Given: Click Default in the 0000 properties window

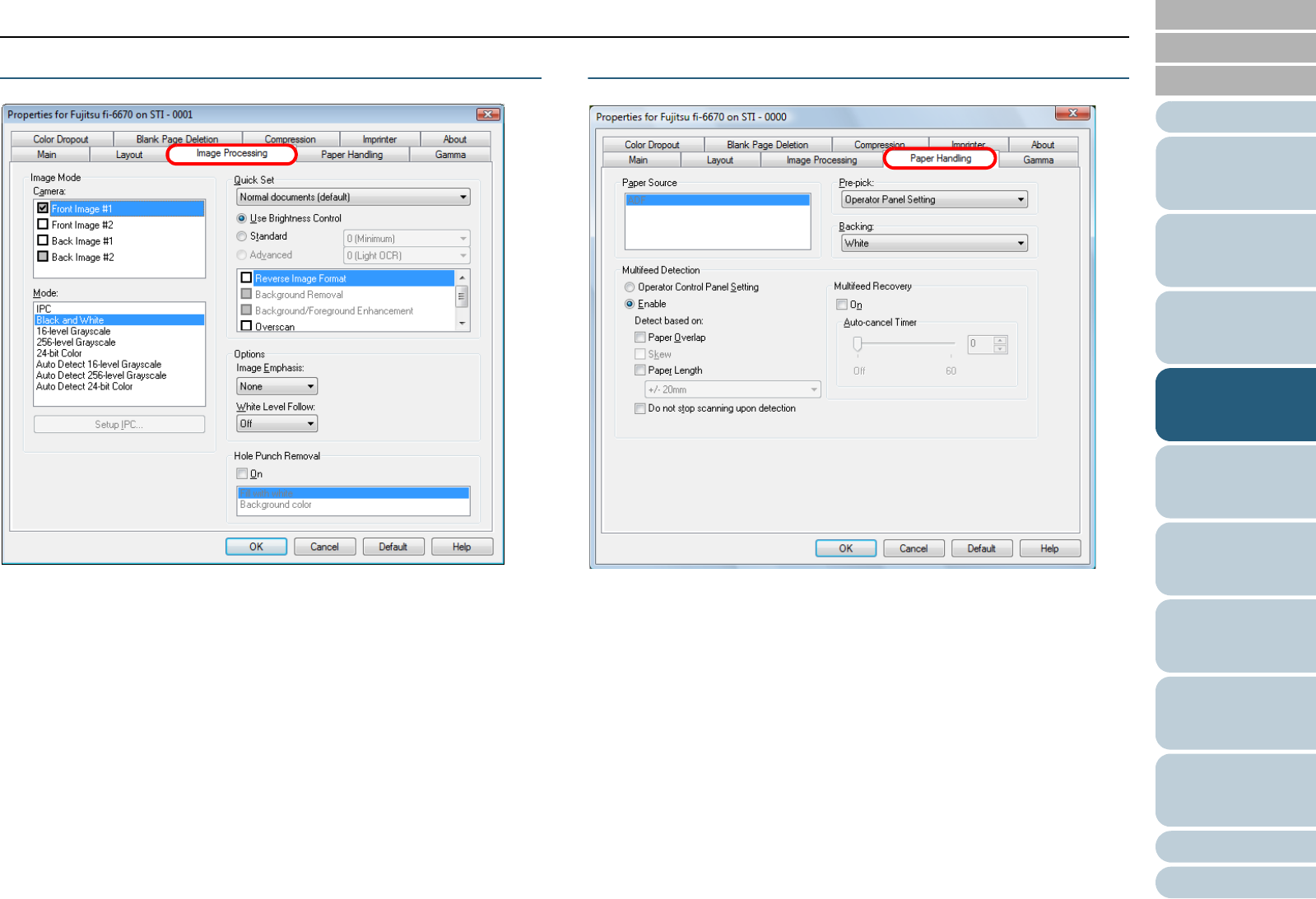Looking at the screenshot, I should pos(982,548).
